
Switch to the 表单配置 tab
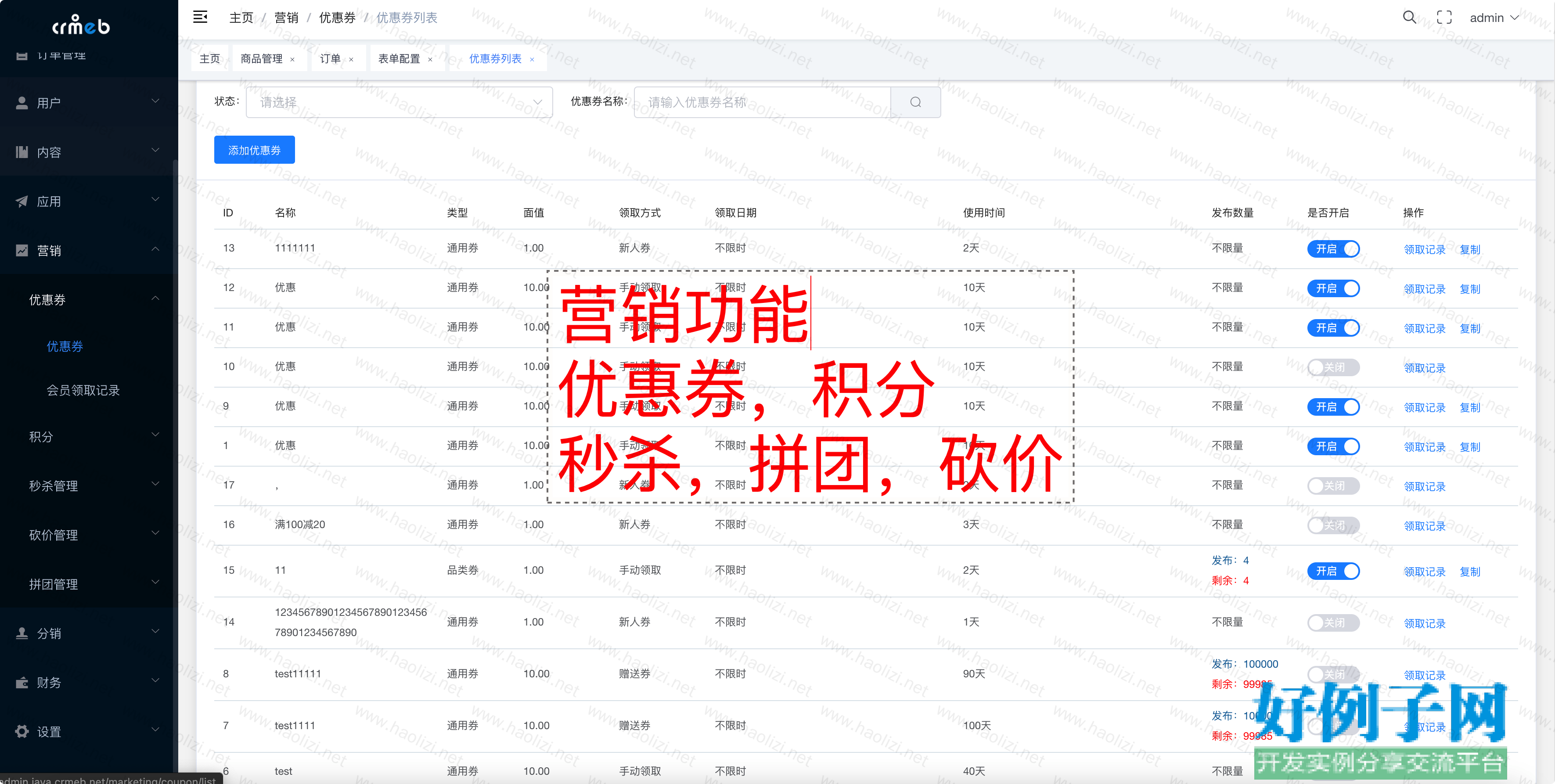[x=399, y=58]
